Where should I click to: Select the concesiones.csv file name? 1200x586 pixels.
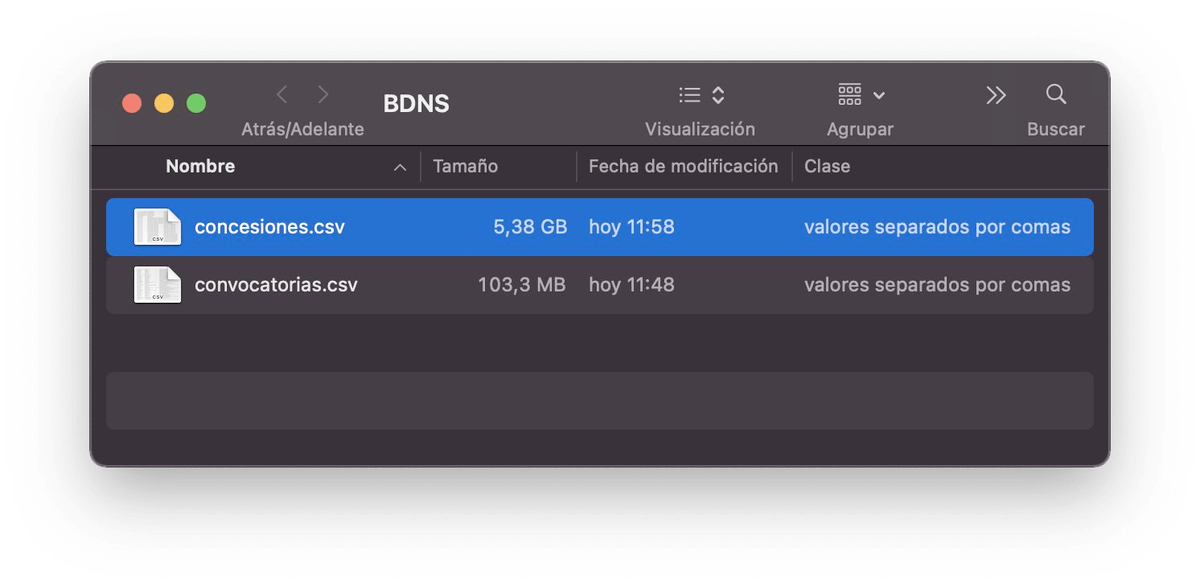269,227
